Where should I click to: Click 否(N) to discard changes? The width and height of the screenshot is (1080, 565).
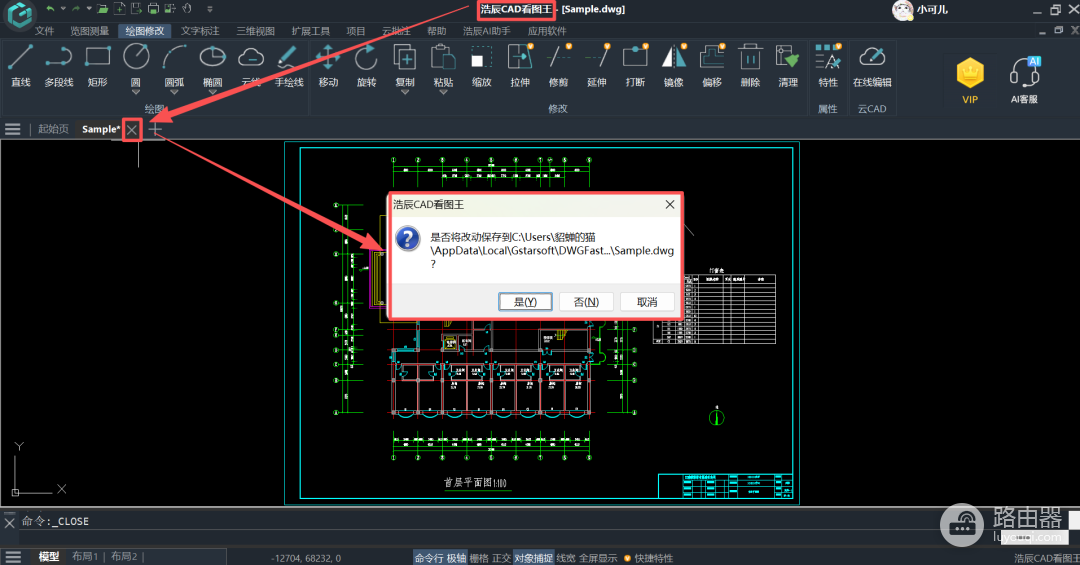[586, 302]
